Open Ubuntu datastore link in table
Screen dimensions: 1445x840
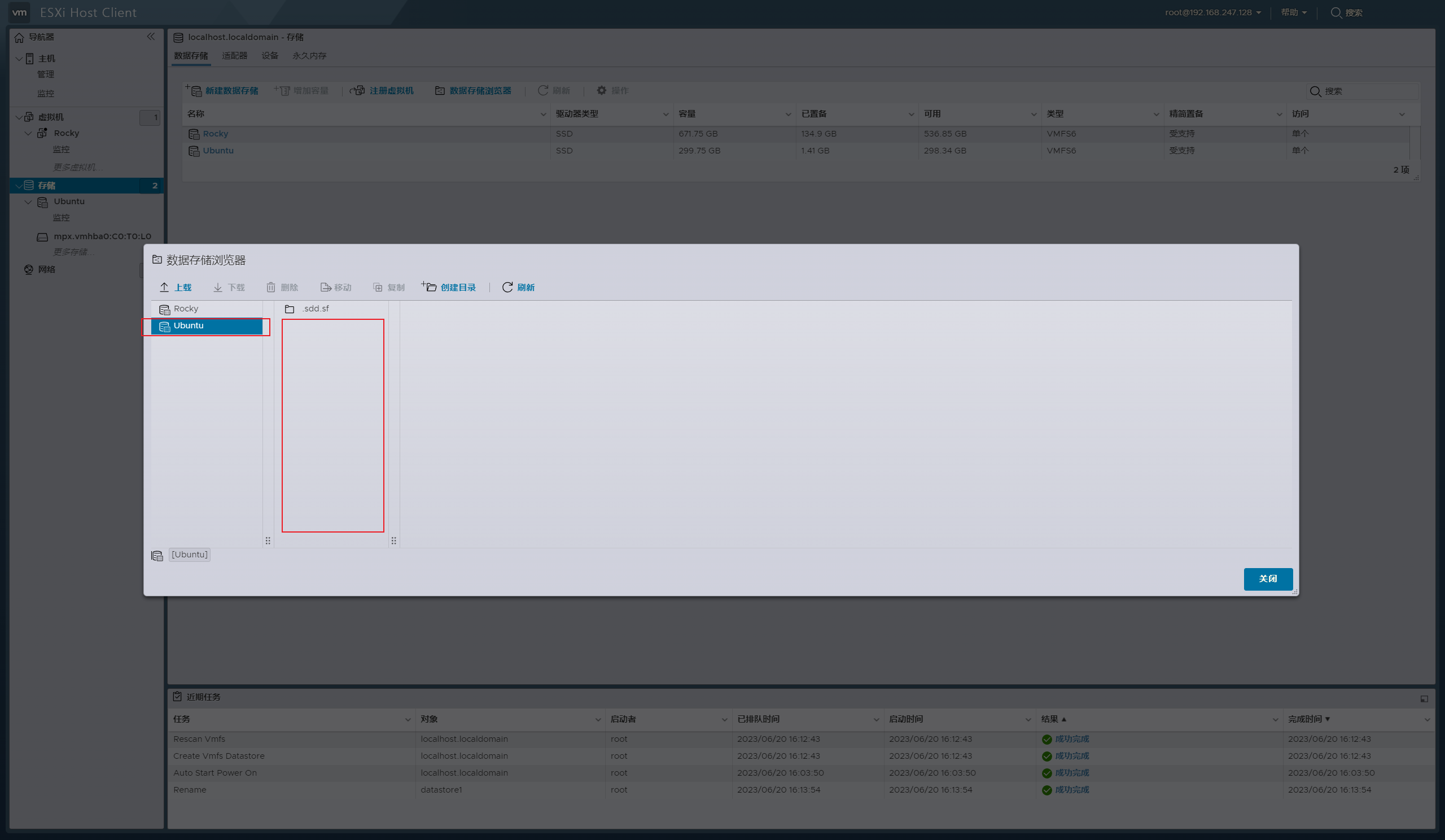coord(218,151)
